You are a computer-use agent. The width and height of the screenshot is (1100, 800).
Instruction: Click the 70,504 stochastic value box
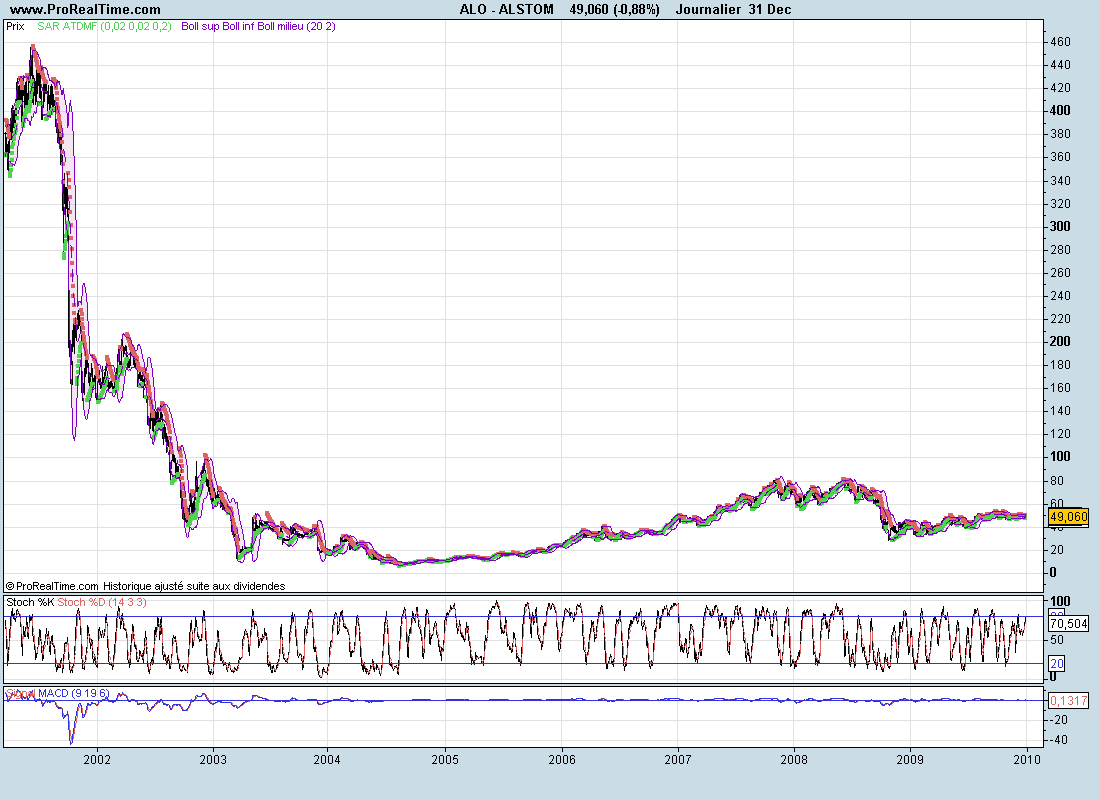pyautogui.click(x=1068, y=623)
